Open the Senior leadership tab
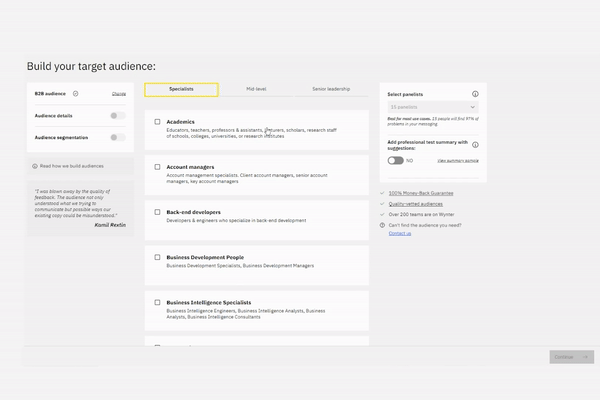This screenshot has height=400, width=600. coord(331,89)
